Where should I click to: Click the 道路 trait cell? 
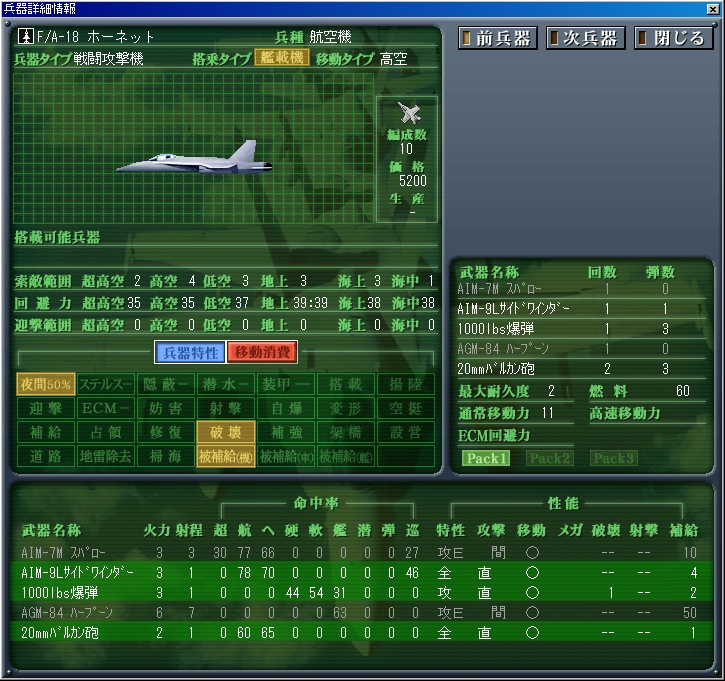point(46,456)
